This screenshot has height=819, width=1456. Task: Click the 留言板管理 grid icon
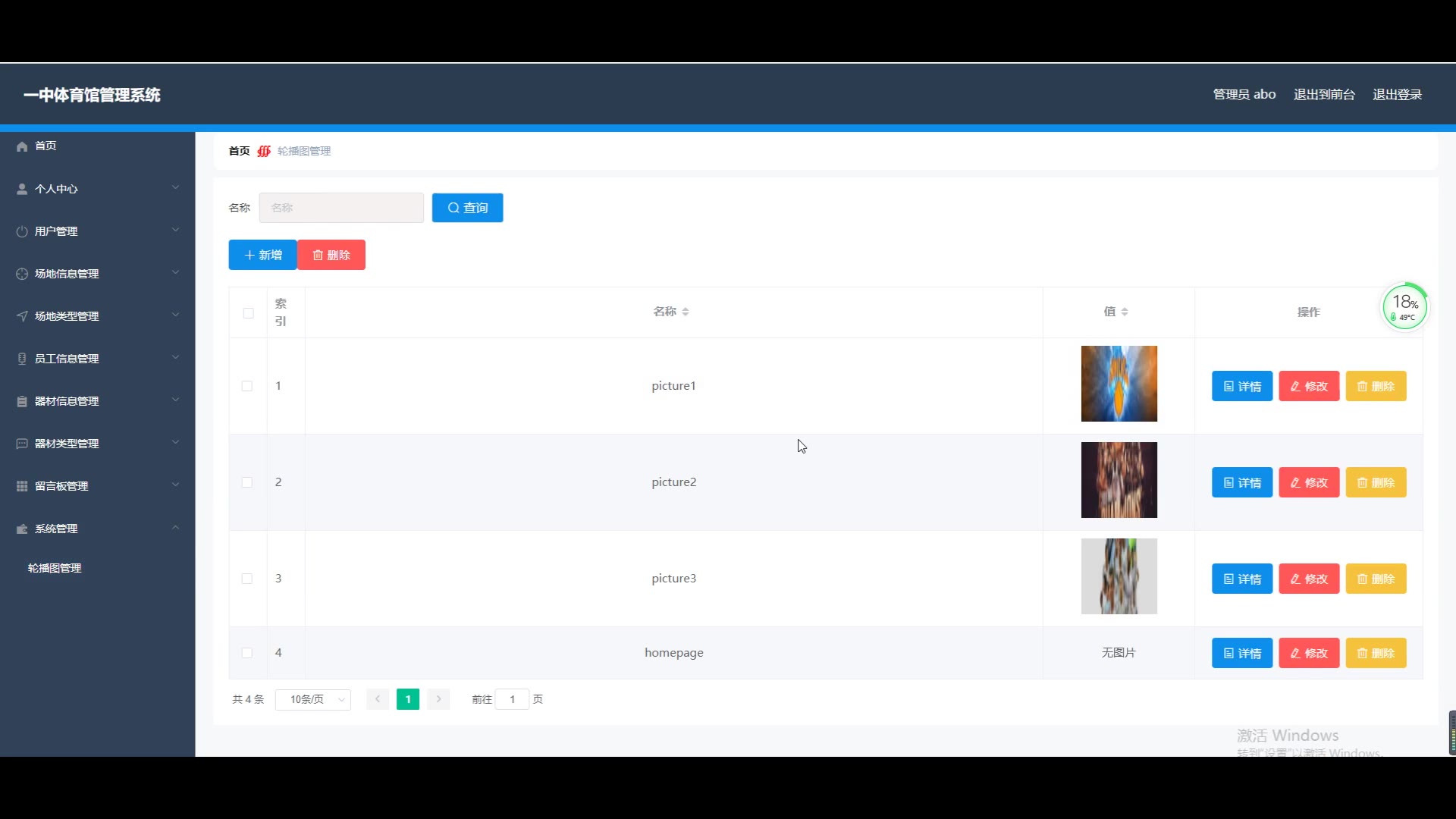tap(22, 486)
